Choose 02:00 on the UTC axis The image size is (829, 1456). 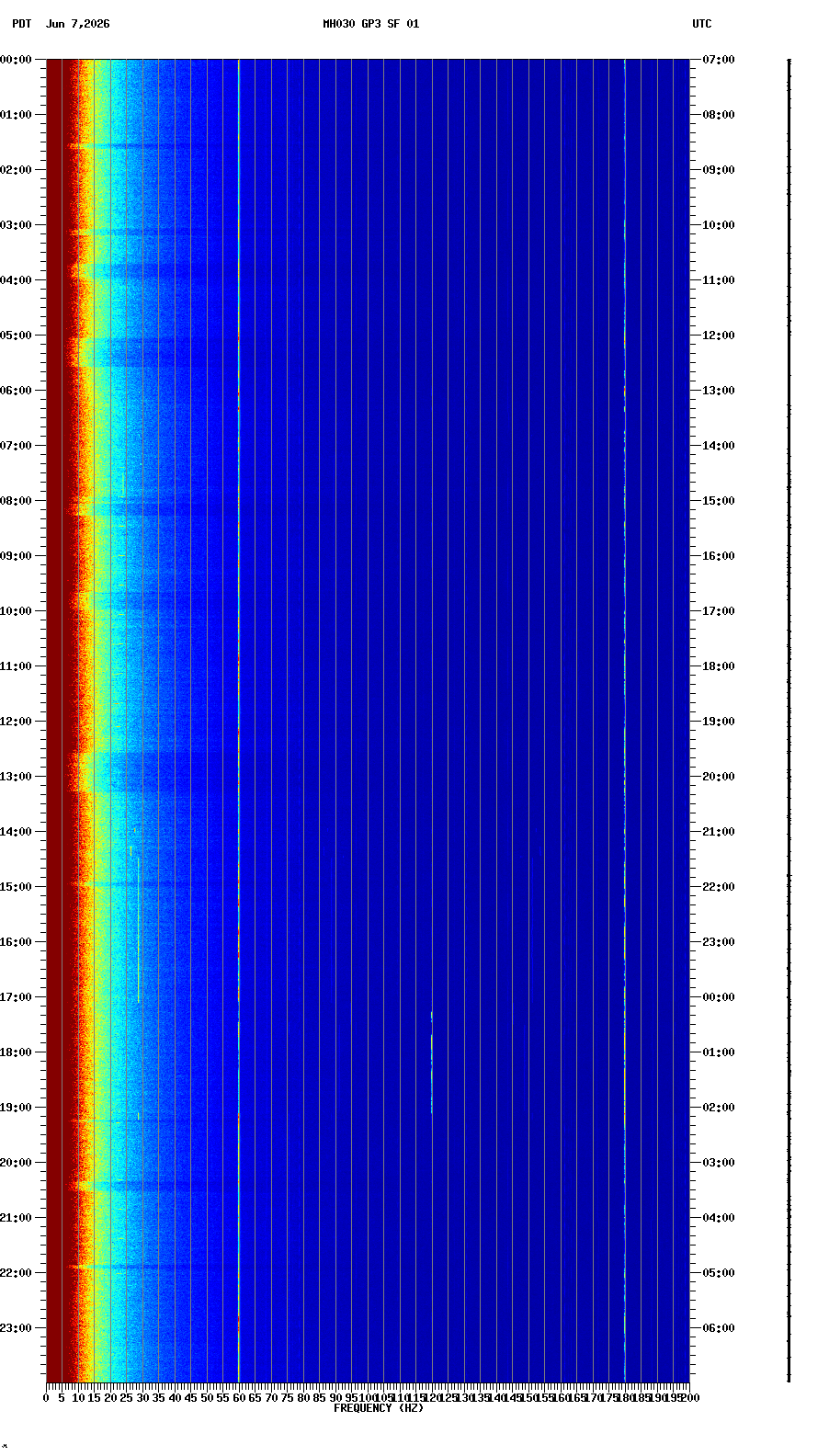pos(719,1108)
